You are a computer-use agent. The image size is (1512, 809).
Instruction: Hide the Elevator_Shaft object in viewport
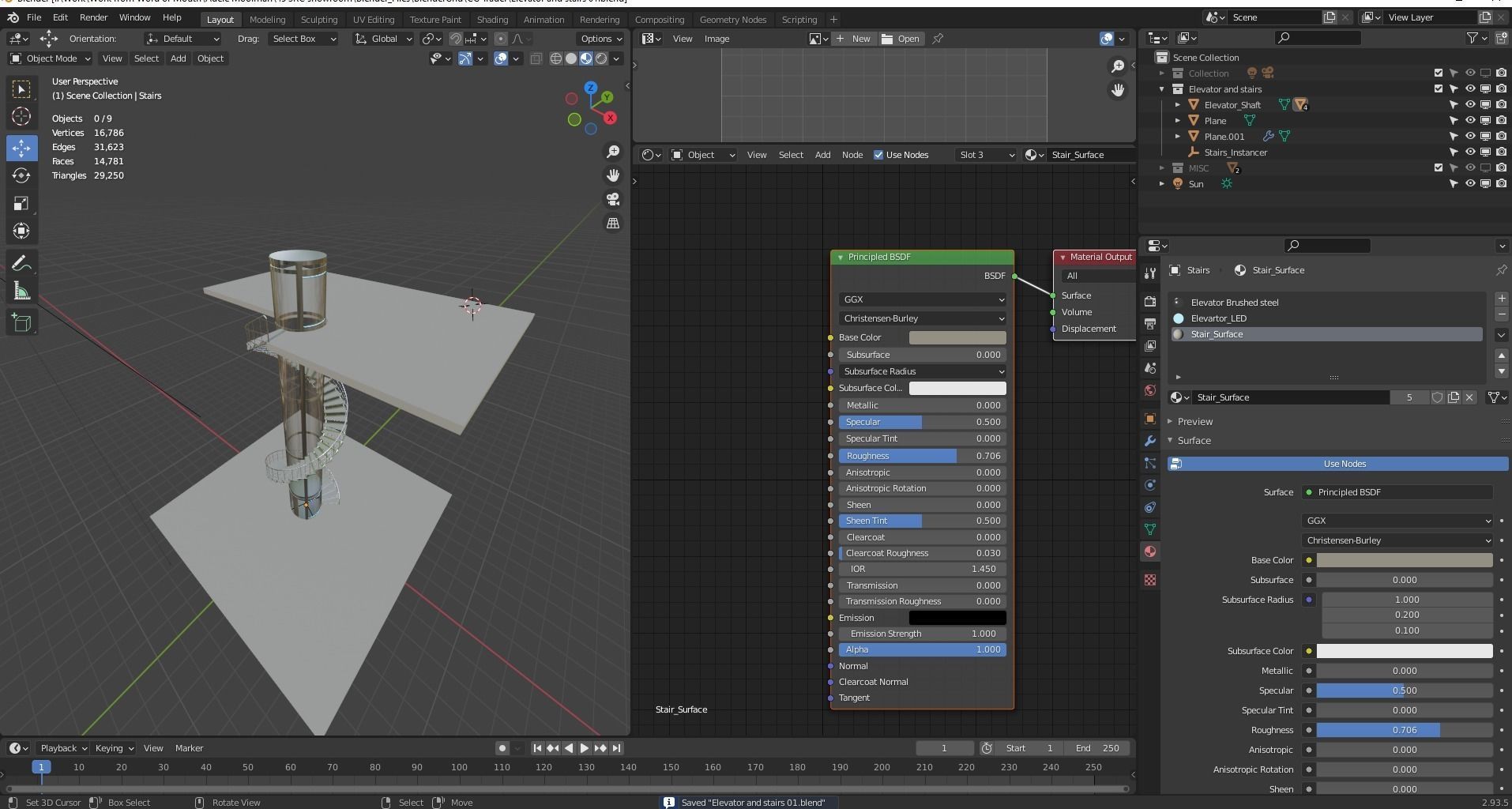[1470, 105]
